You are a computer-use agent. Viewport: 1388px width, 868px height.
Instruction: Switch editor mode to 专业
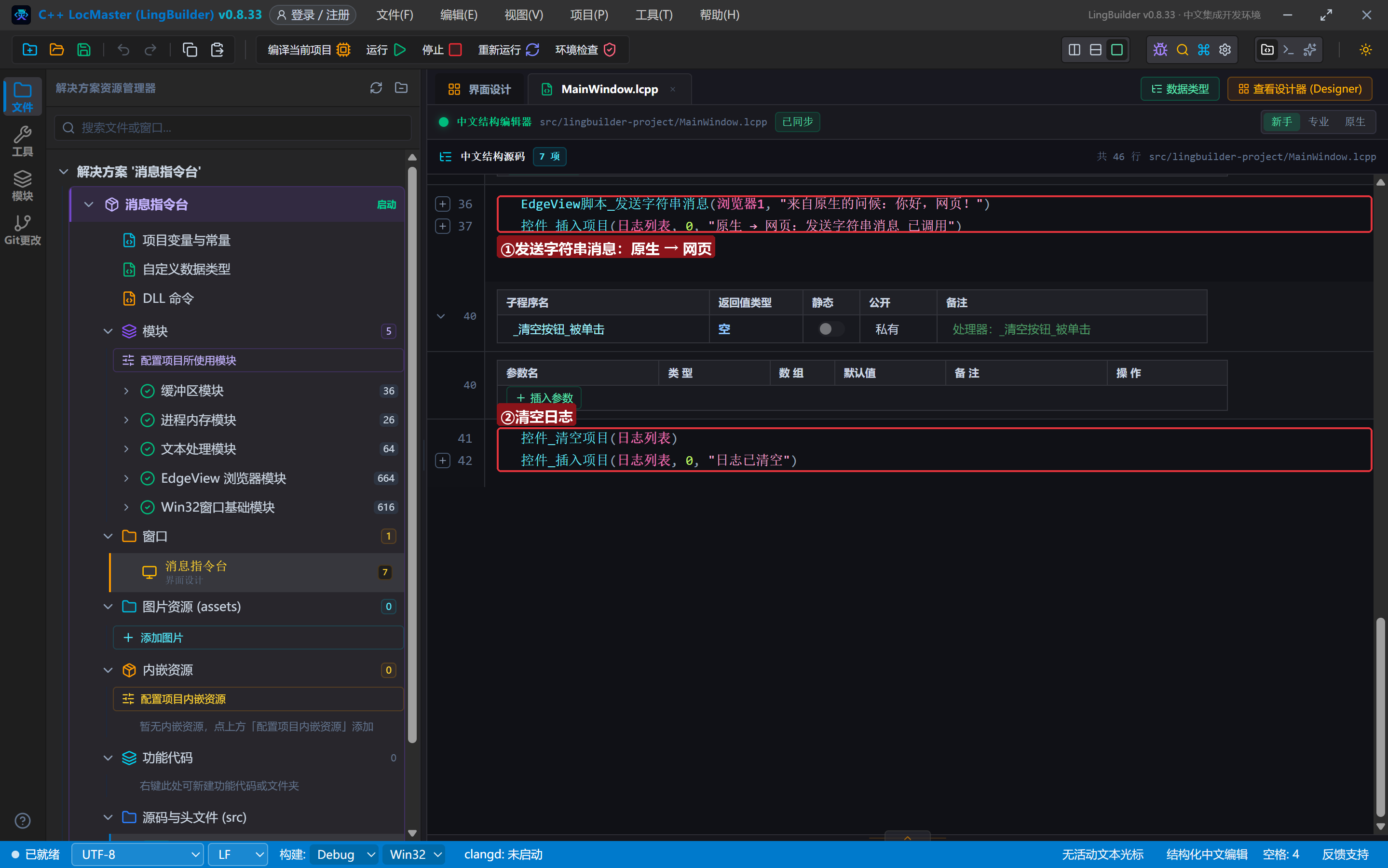click(x=1318, y=122)
